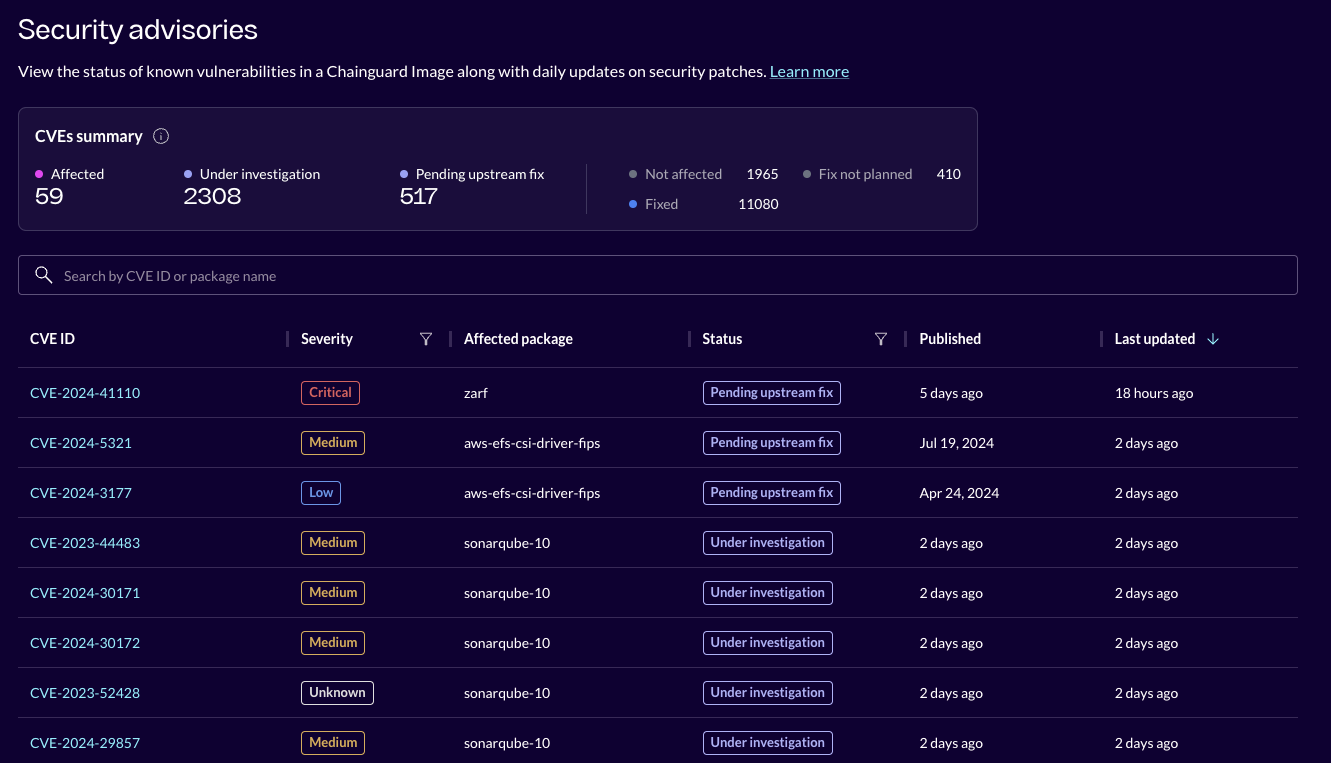
Task: Open the Status column filter
Action: coord(881,339)
